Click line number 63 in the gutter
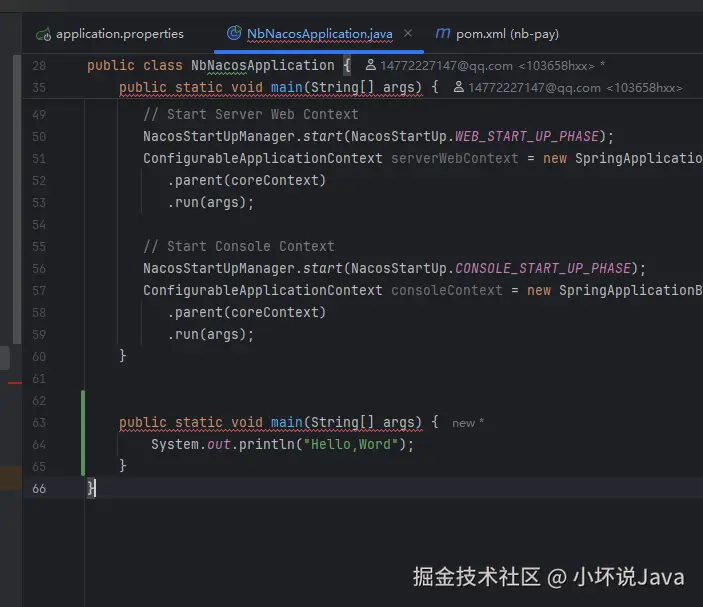Viewport: 703px width, 607px height. pyautogui.click(x=39, y=422)
